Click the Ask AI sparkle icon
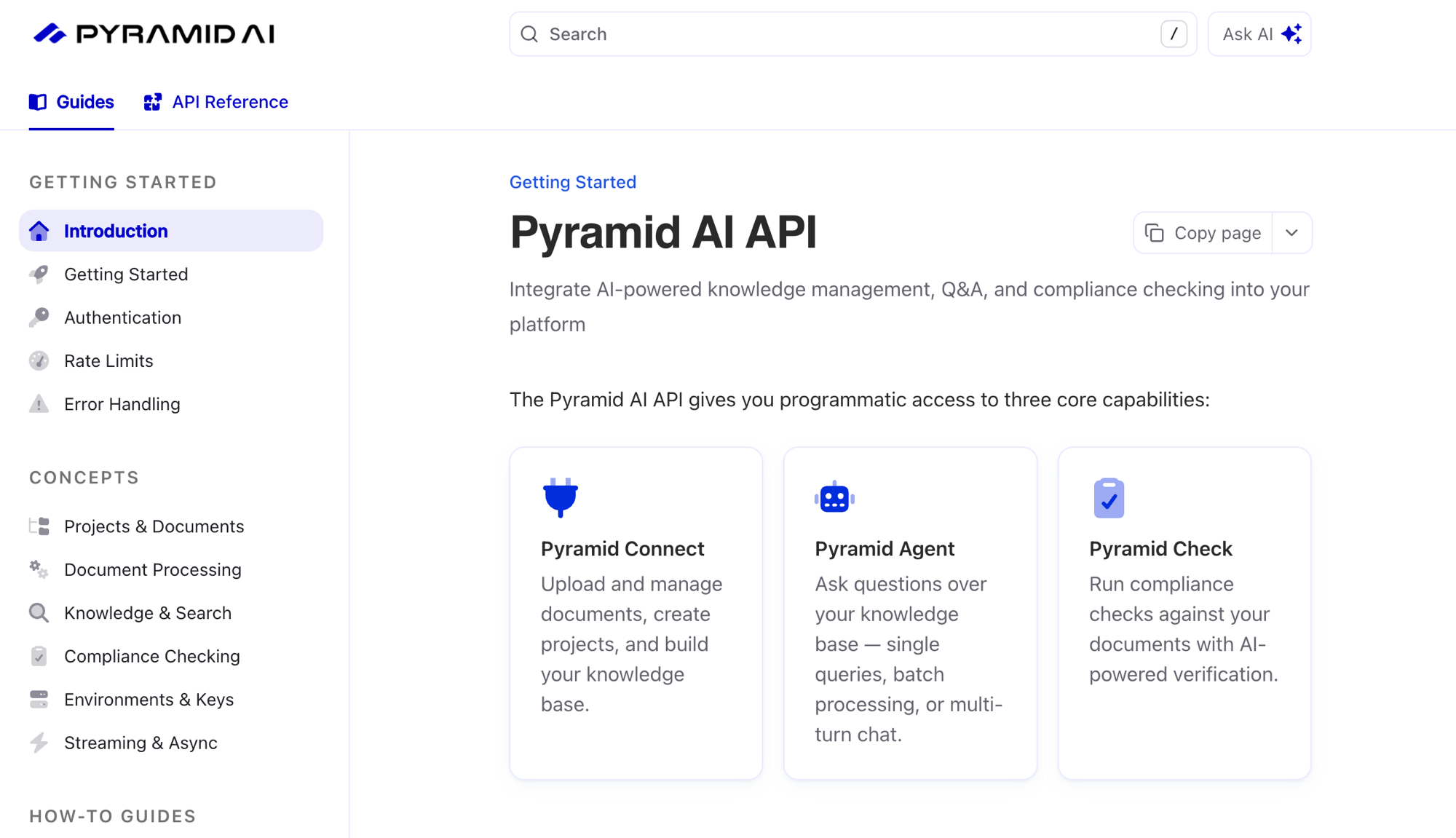This screenshot has height=838, width=1456. tap(1292, 33)
